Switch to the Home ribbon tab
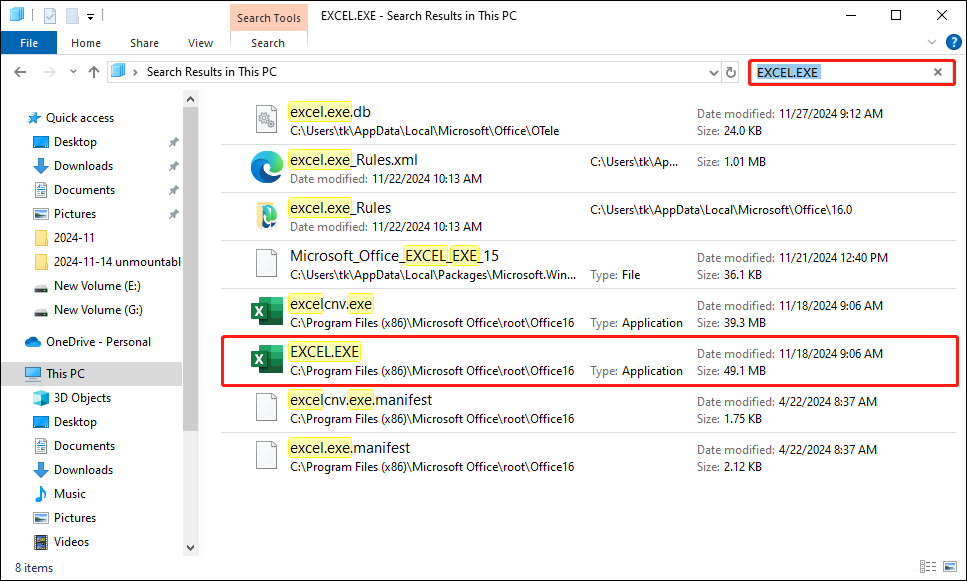Screen dimensions: 967x581 86,43
